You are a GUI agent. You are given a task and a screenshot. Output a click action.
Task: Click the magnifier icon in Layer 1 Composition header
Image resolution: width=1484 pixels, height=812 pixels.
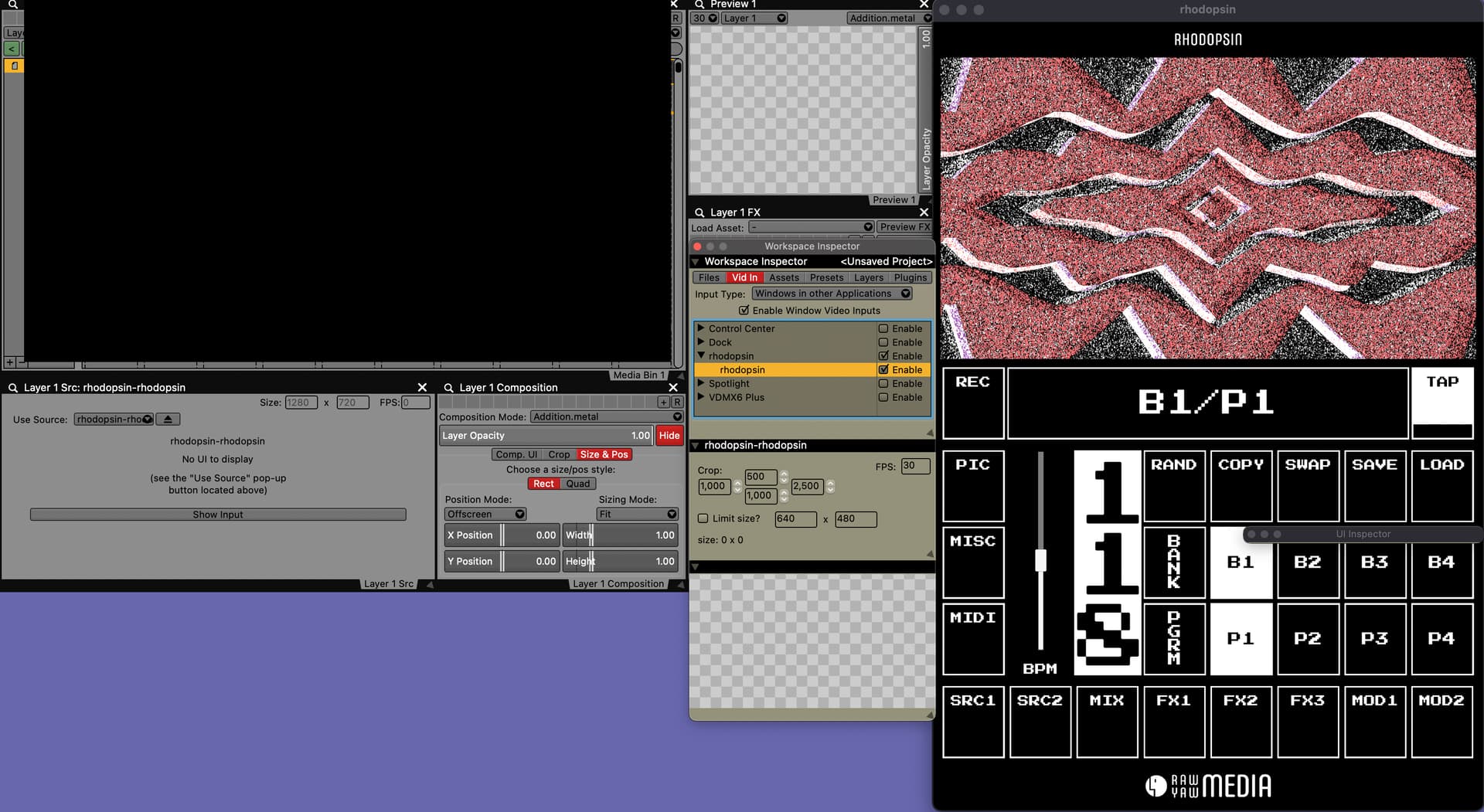click(448, 388)
